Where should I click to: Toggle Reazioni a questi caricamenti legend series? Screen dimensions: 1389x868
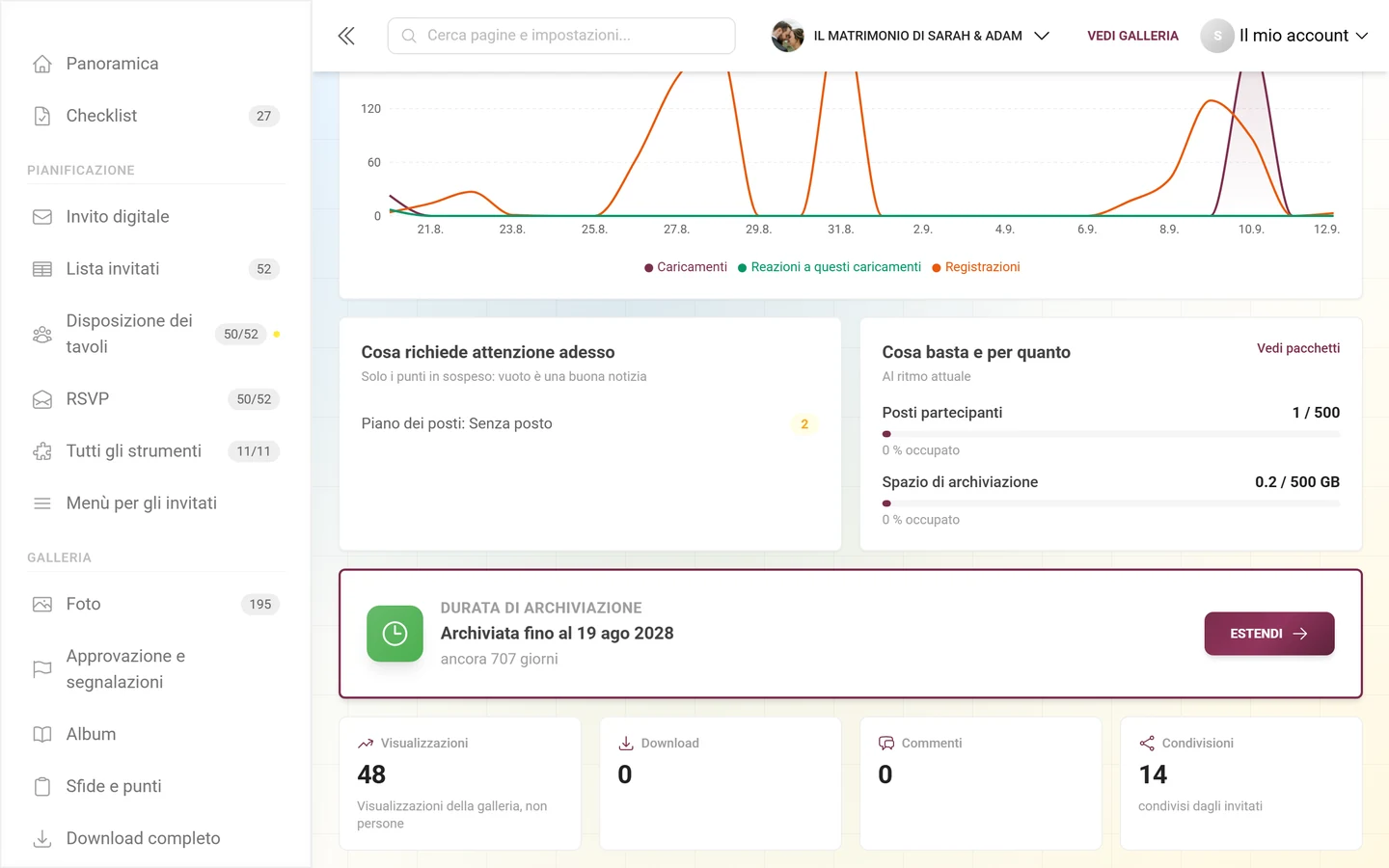coord(830,267)
